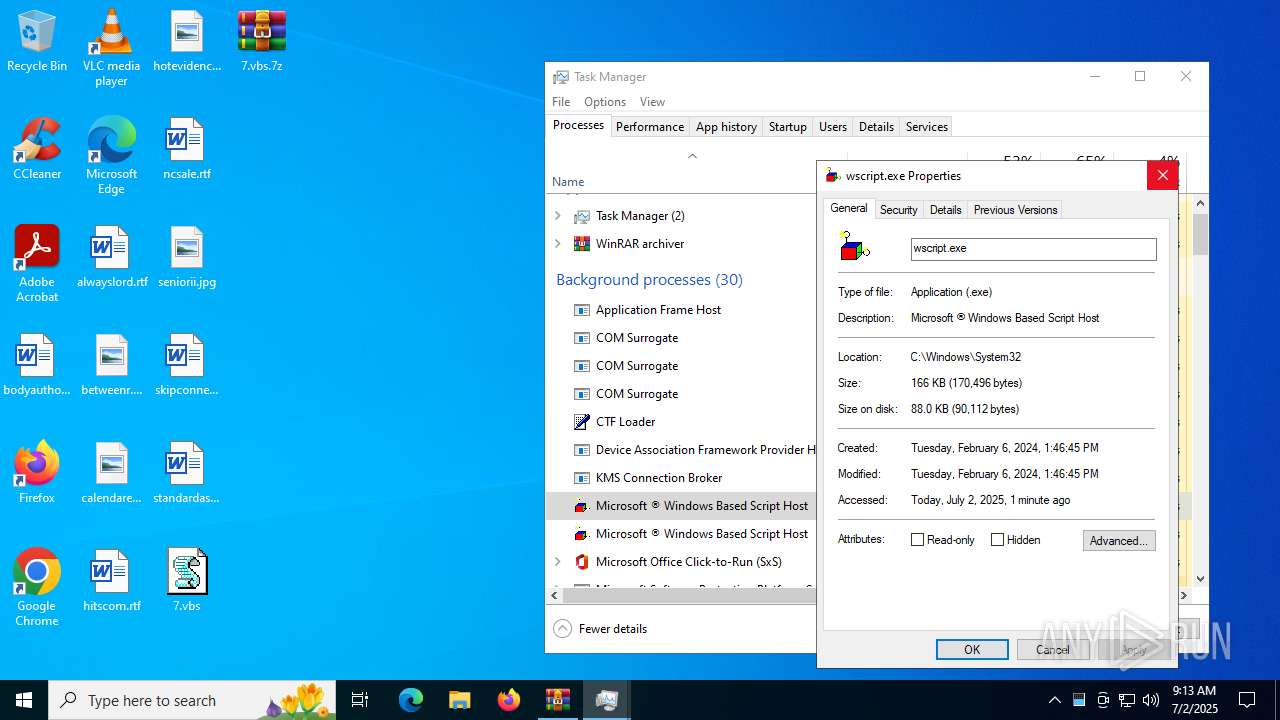
Task: Click the process list vertical scrollbar down arrow
Action: pyautogui.click(x=1201, y=578)
